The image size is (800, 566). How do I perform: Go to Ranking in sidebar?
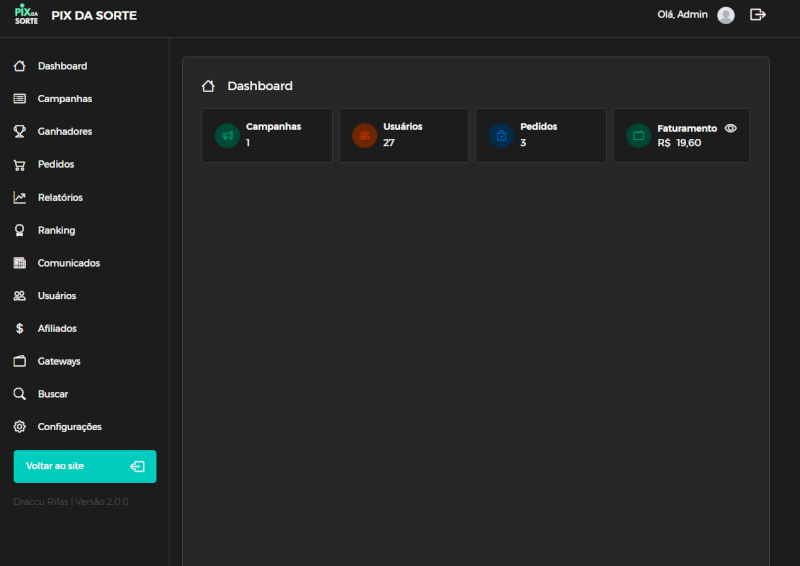[x=56, y=231]
